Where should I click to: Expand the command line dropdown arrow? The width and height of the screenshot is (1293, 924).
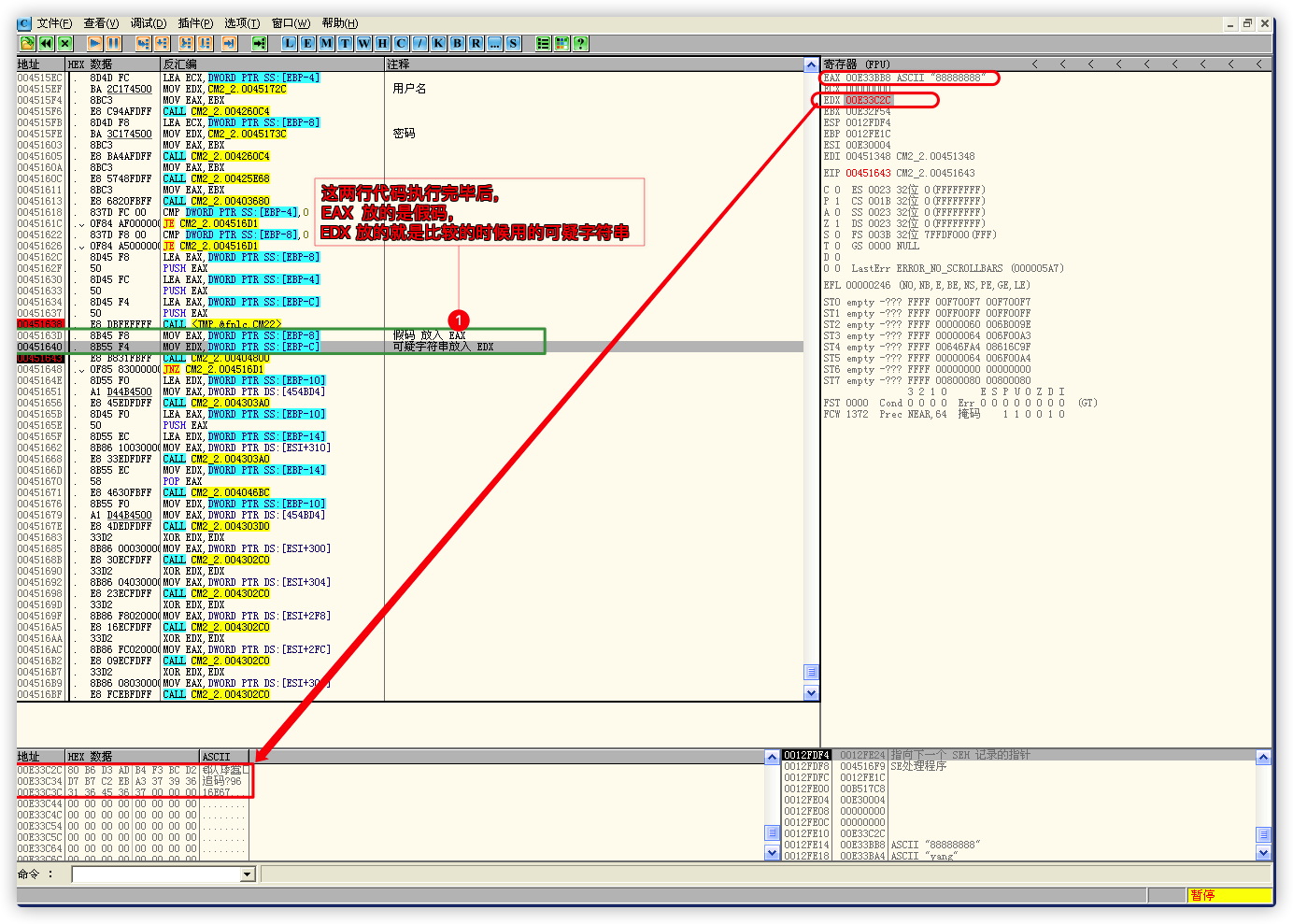(248, 874)
